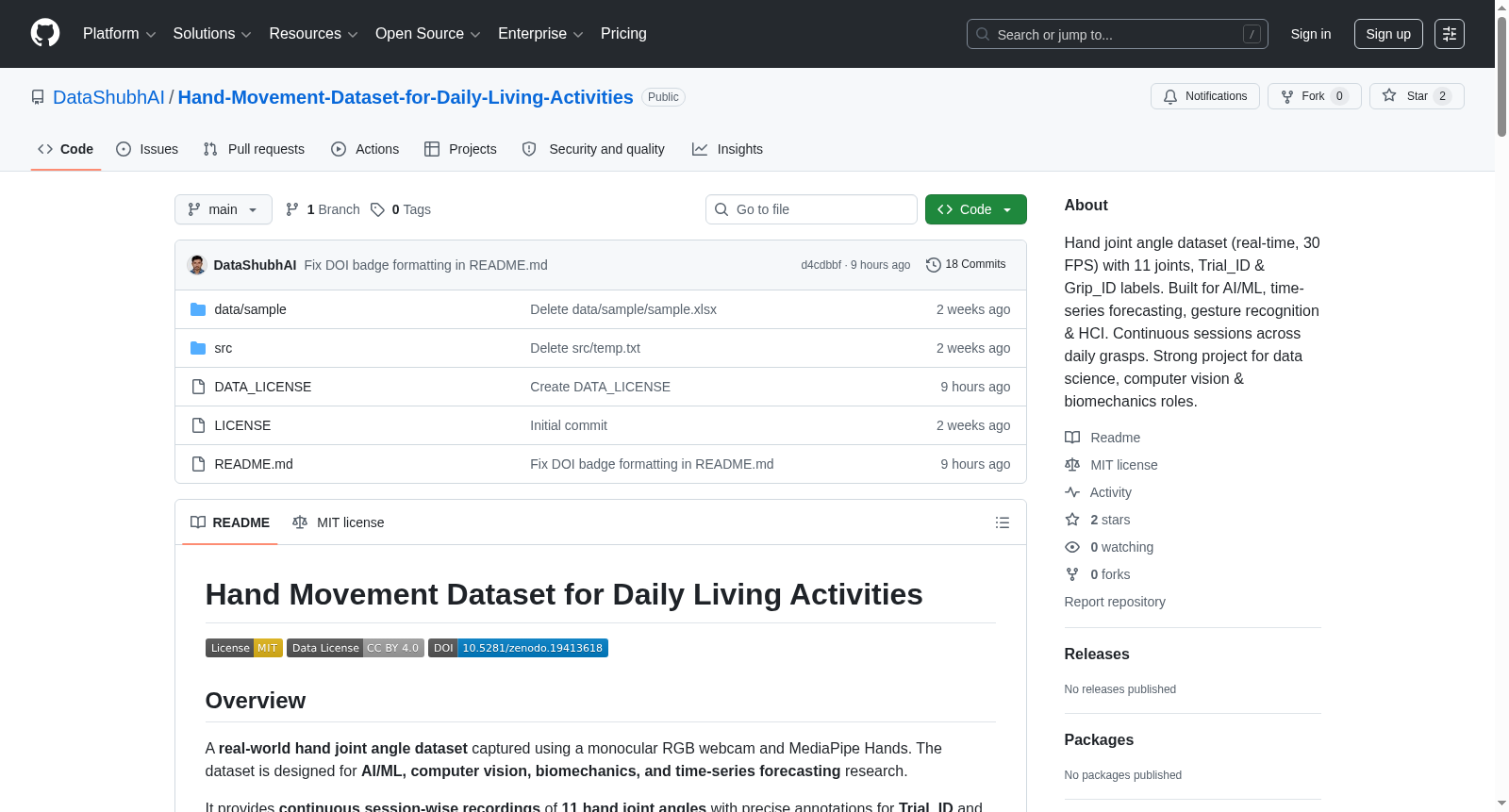Click the Go to file search field

pyautogui.click(x=811, y=209)
